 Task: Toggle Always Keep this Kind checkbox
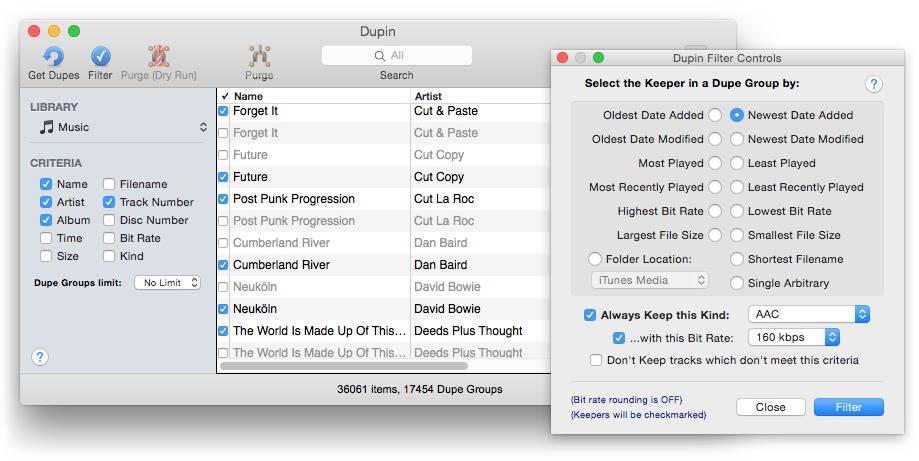pos(590,315)
